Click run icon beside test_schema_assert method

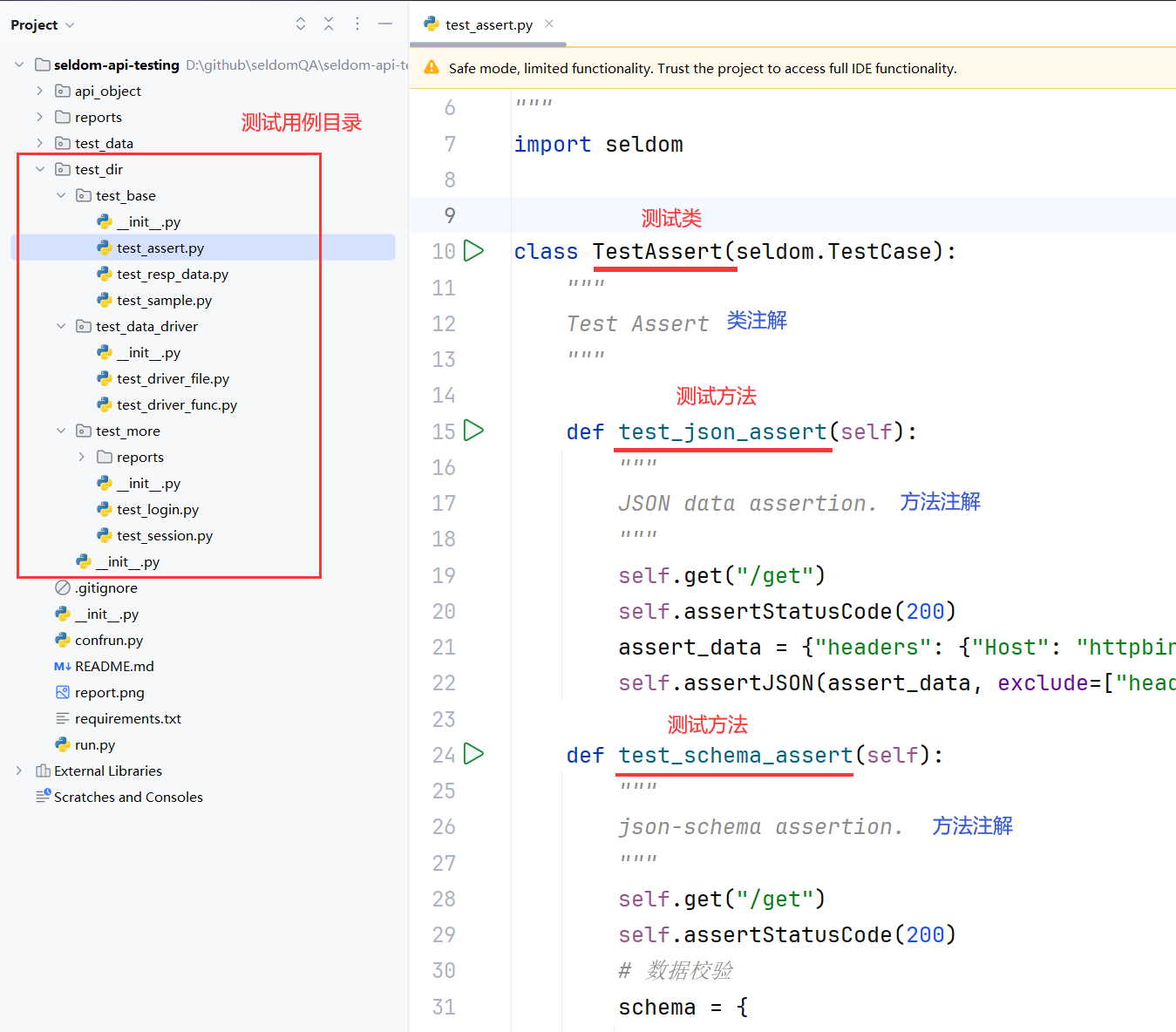point(473,754)
